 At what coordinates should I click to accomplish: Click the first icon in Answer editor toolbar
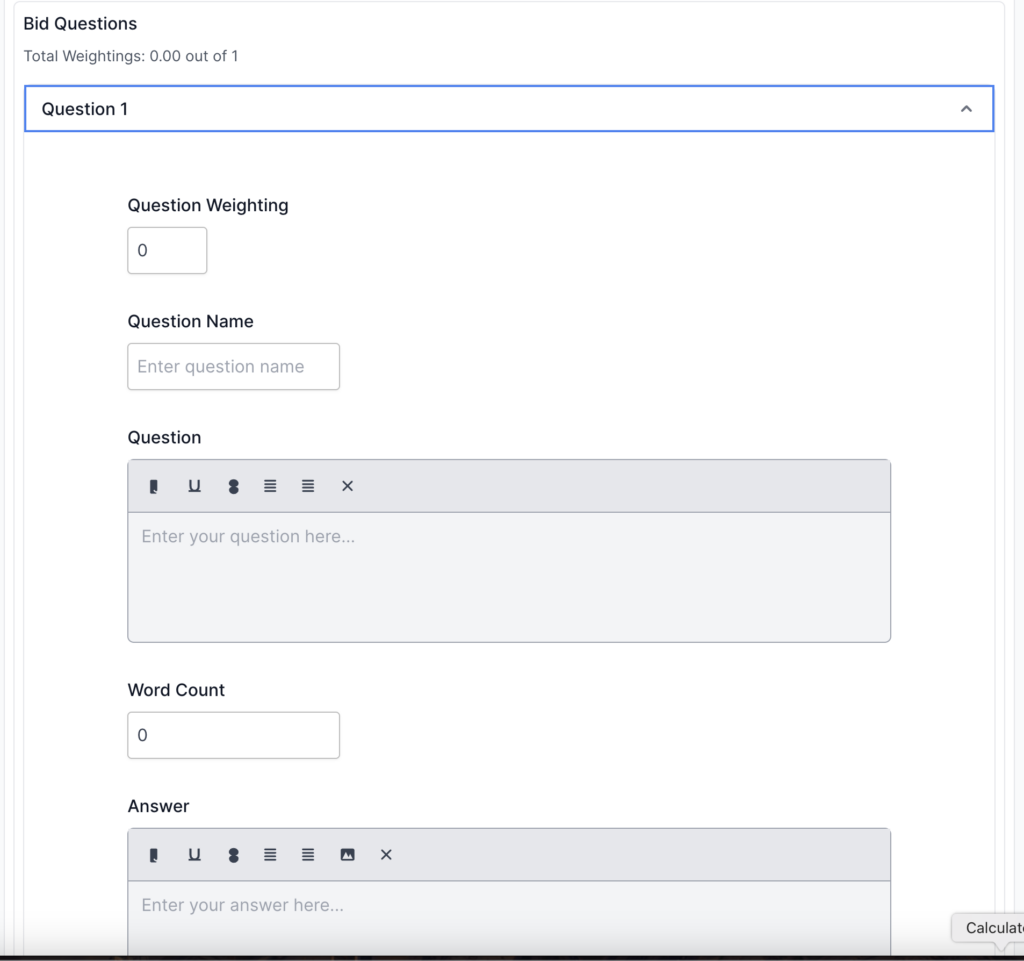click(x=154, y=855)
